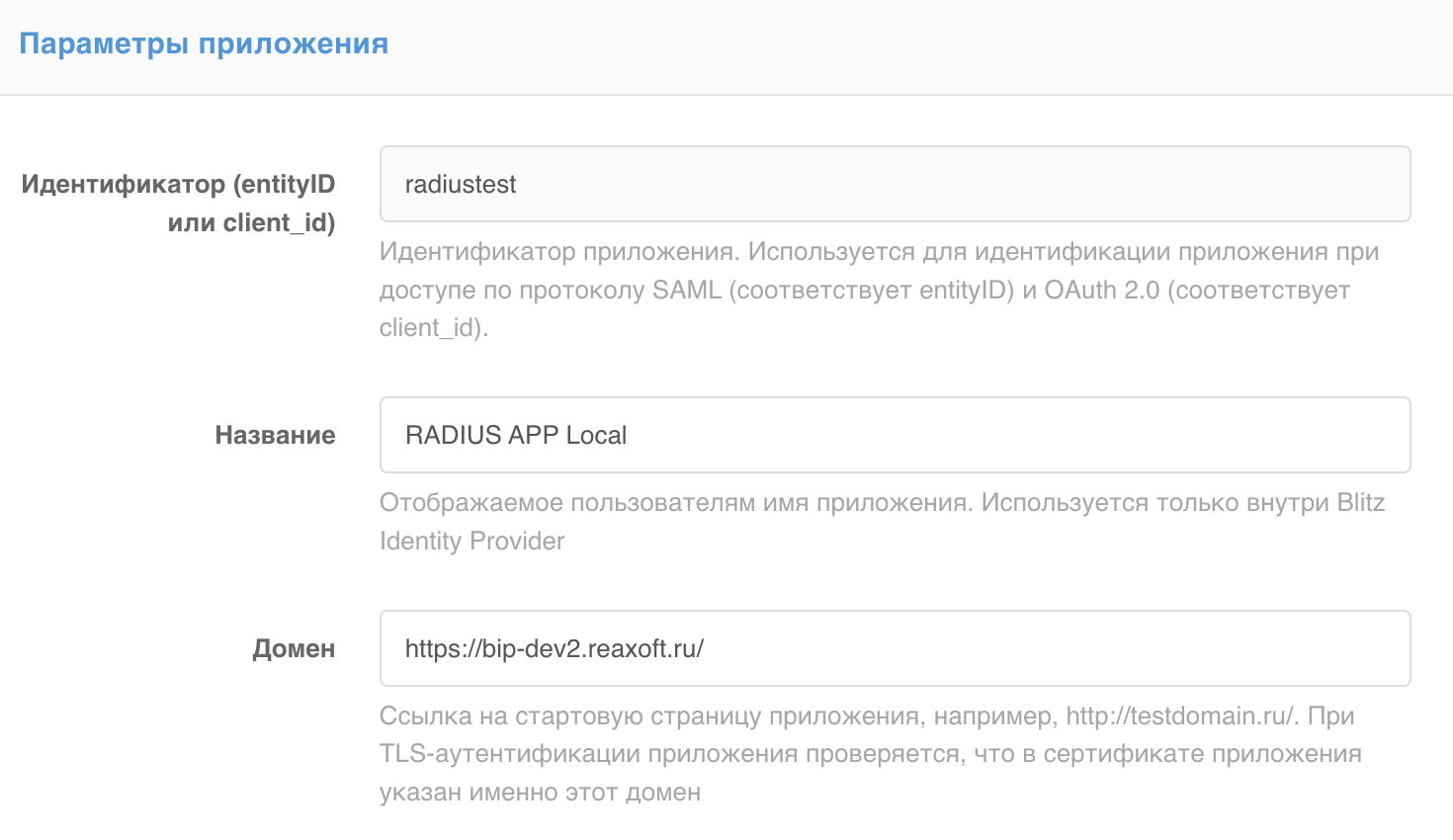The image size is (1453, 840).
Task: Focus the Название field with "RADIUS APP Local"
Action: (x=895, y=436)
